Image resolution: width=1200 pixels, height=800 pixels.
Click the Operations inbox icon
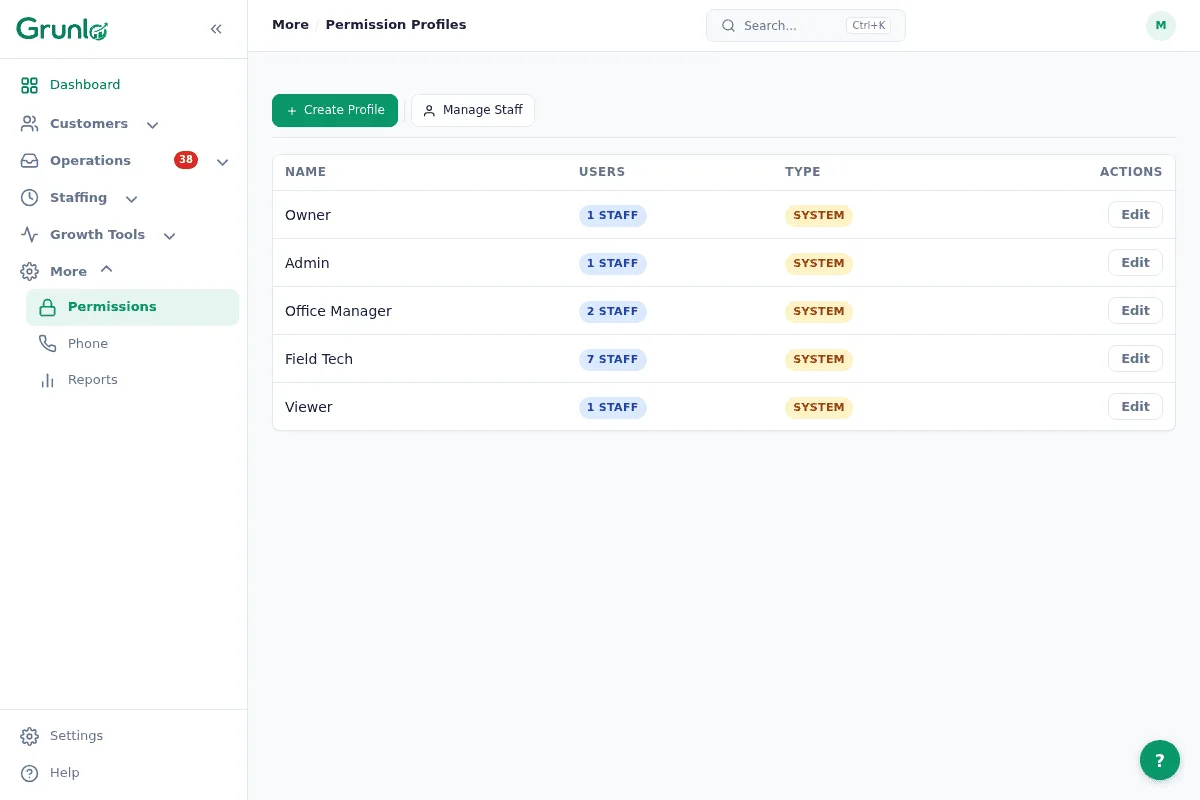click(x=30, y=161)
